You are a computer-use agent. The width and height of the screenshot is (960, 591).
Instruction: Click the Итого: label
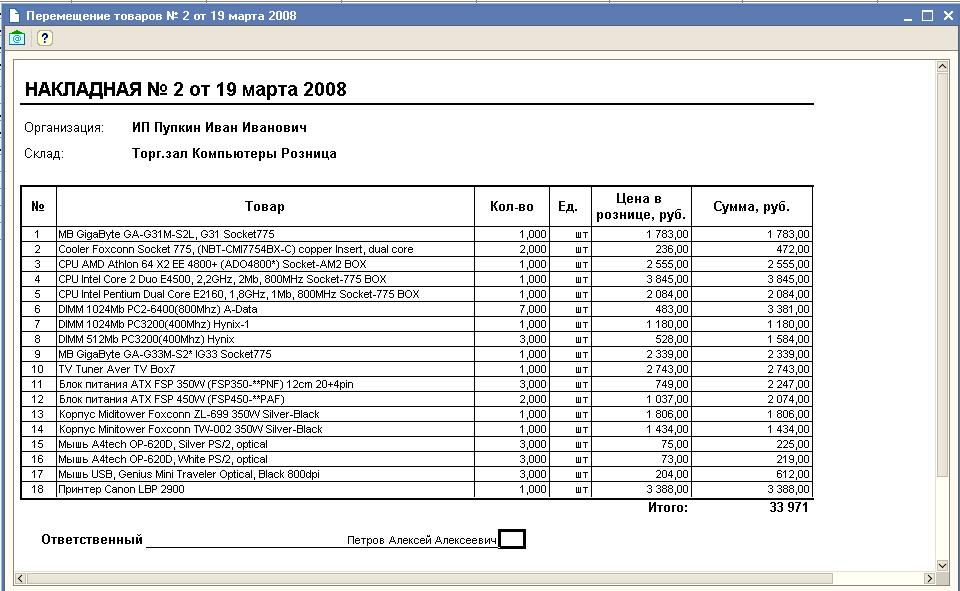(x=668, y=507)
